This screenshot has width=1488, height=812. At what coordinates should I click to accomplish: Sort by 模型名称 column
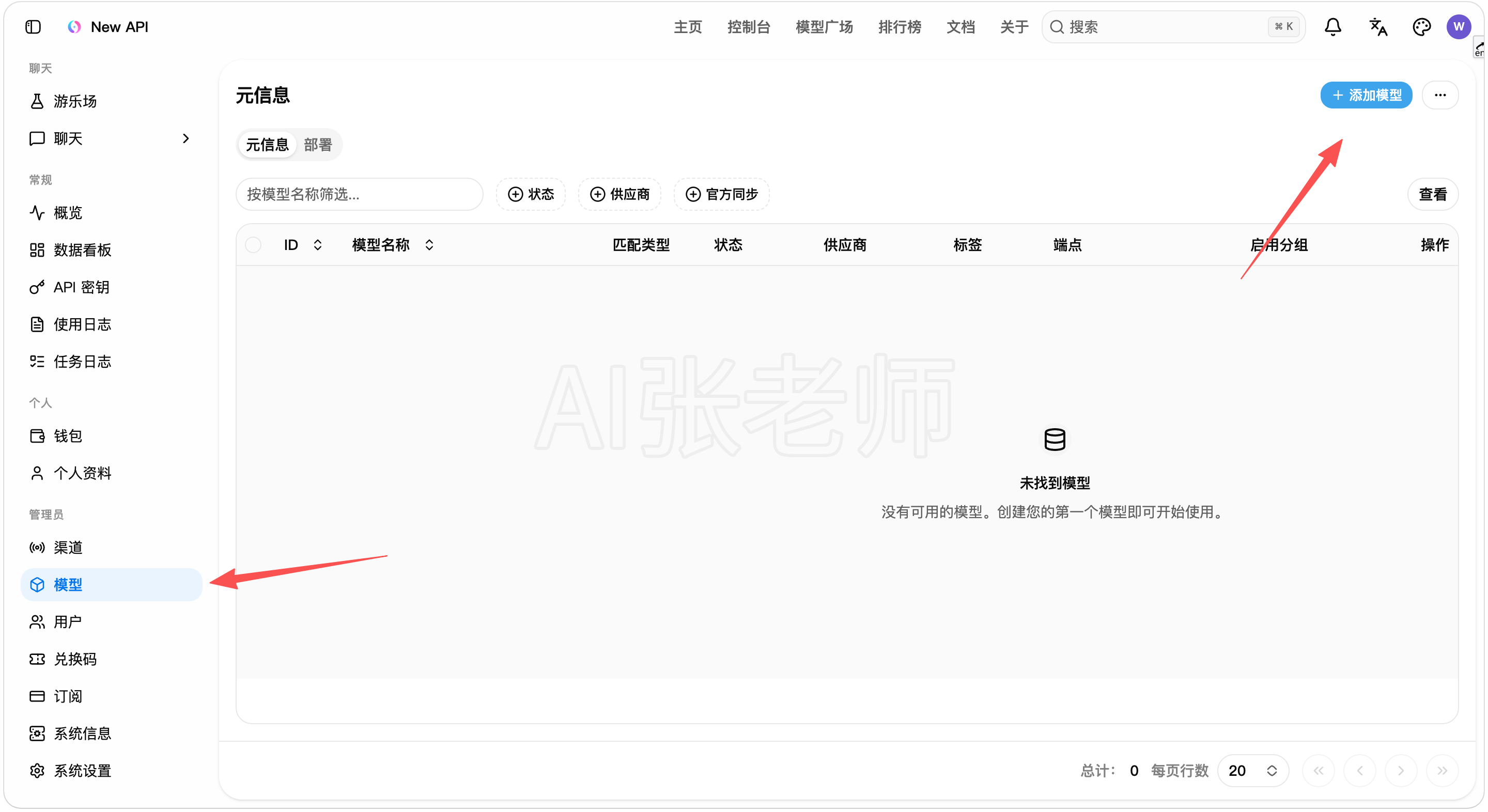click(393, 245)
